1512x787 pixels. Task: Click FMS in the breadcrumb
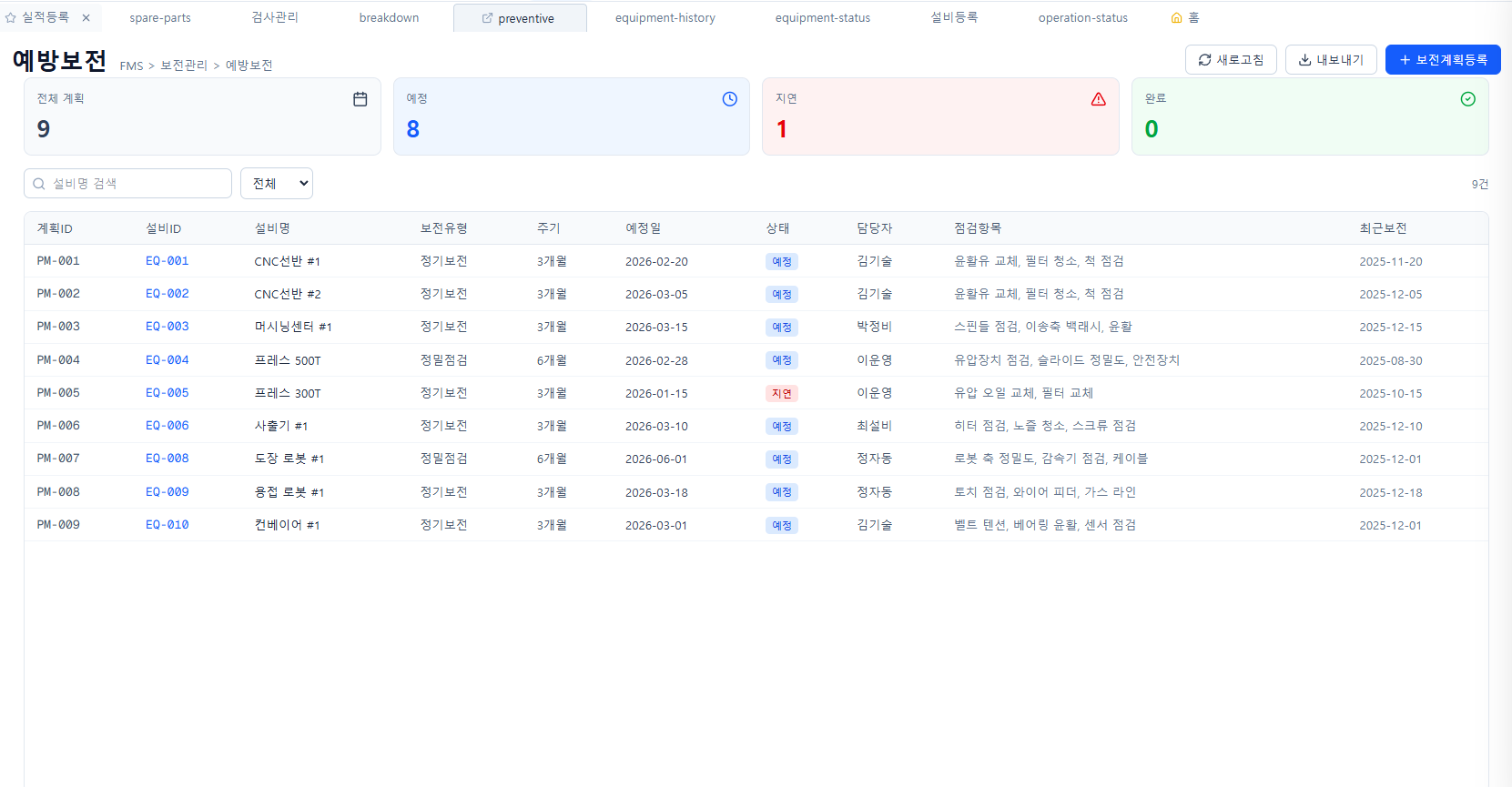coord(131,66)
